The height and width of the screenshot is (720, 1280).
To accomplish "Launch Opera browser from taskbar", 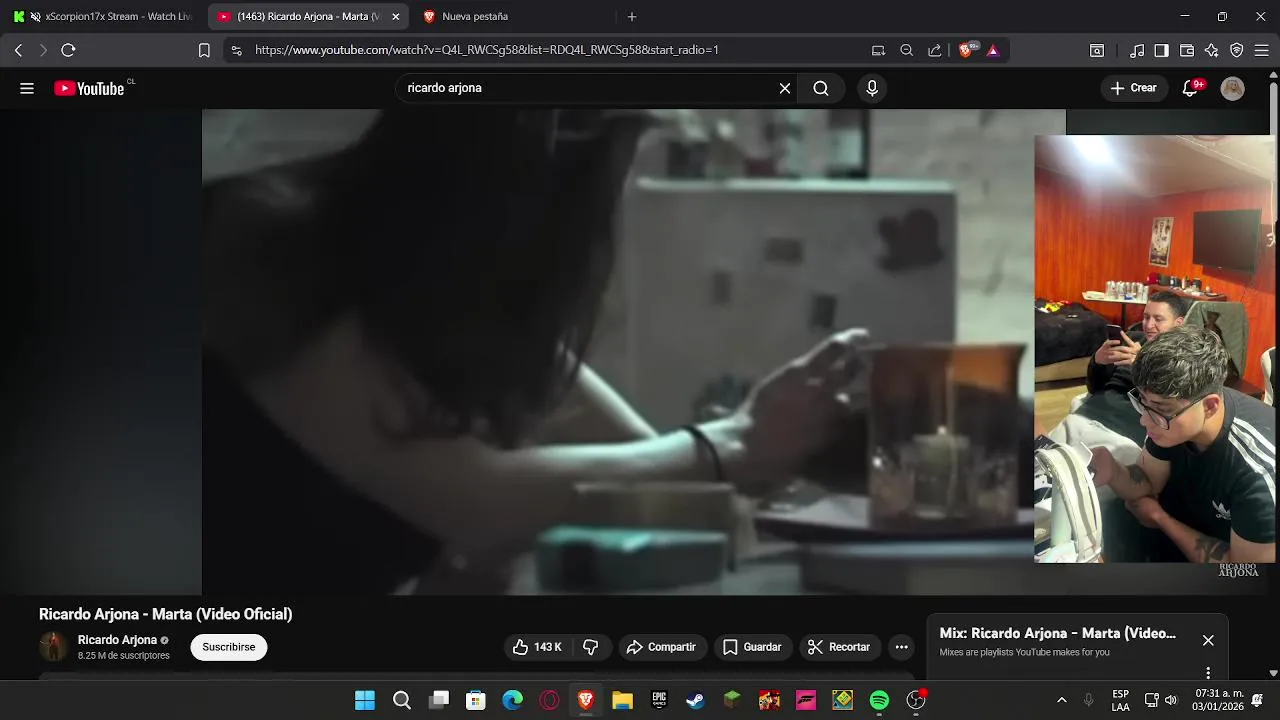I will [x=549, y=700].
